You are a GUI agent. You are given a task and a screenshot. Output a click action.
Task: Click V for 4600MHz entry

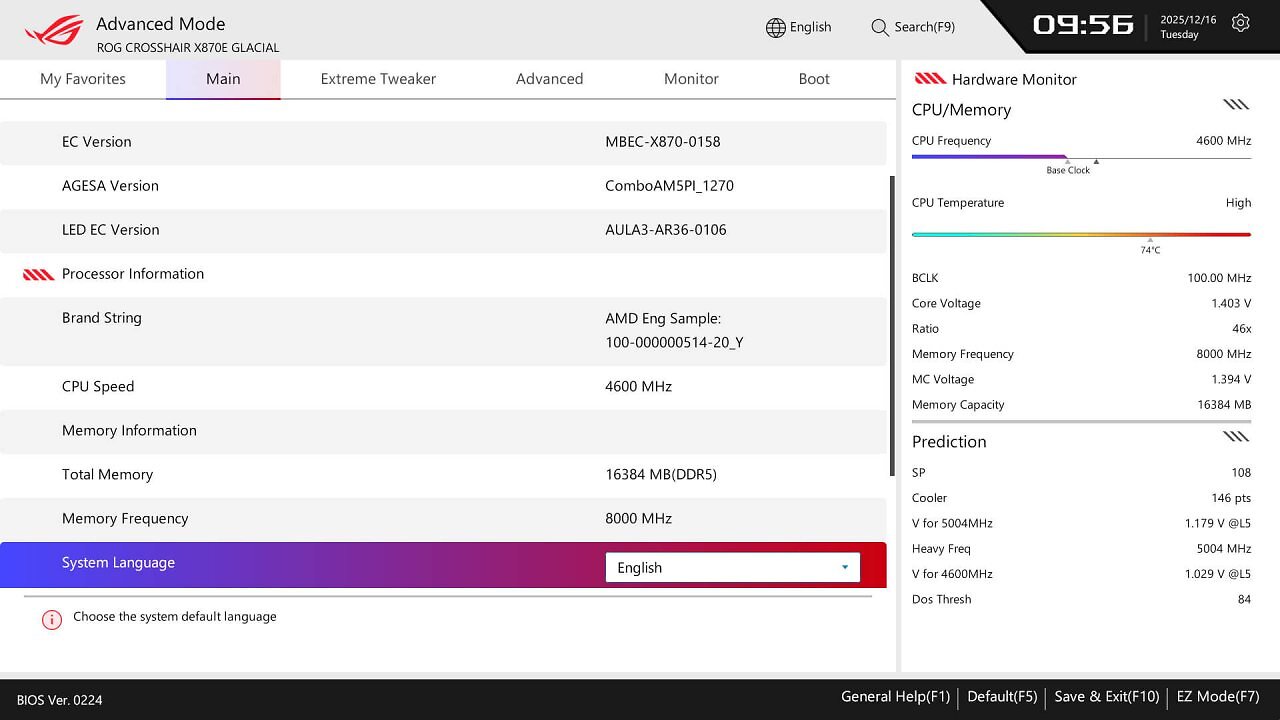coord(1081,574)
